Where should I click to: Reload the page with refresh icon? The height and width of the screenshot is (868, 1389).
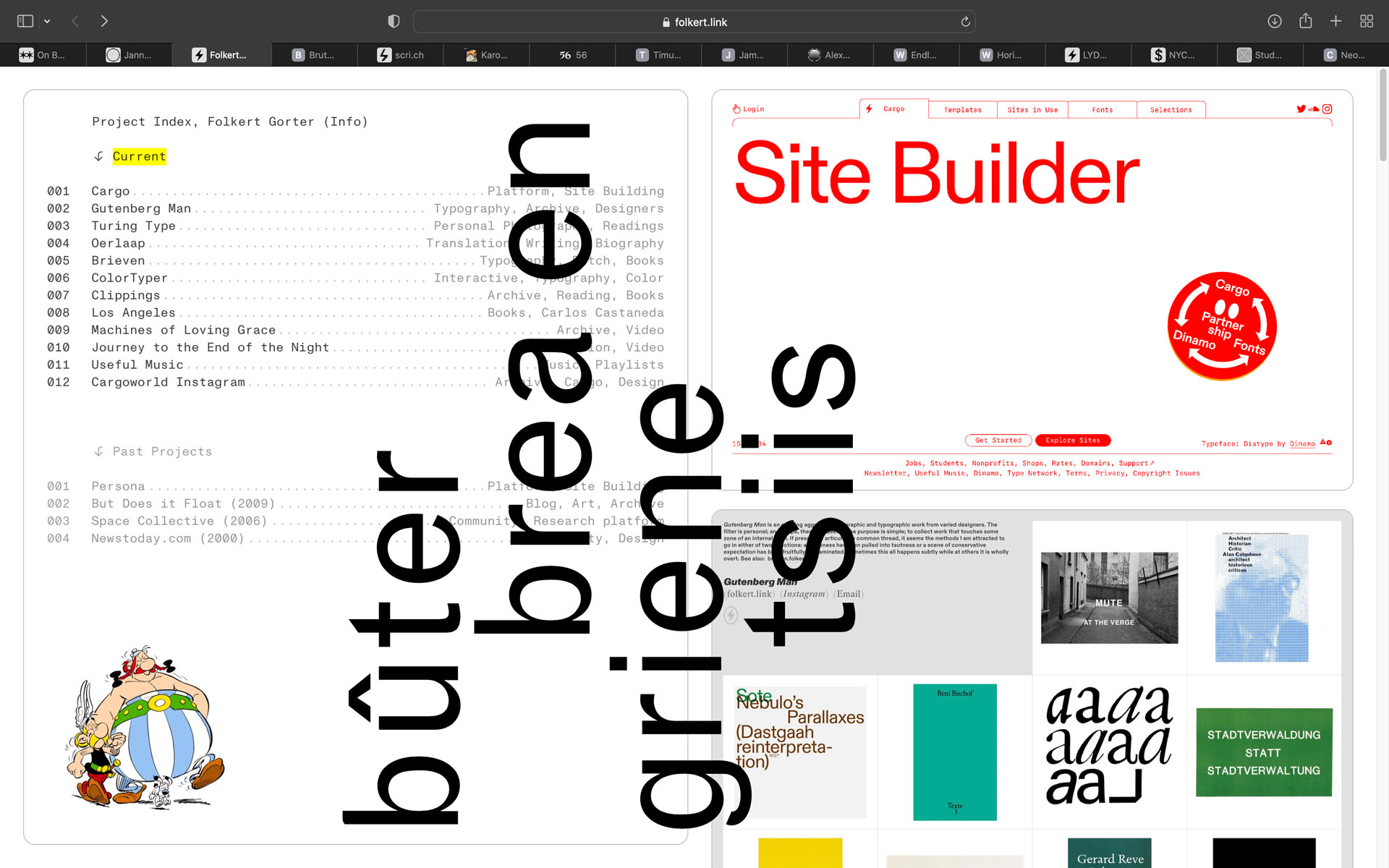click(965, 22)
